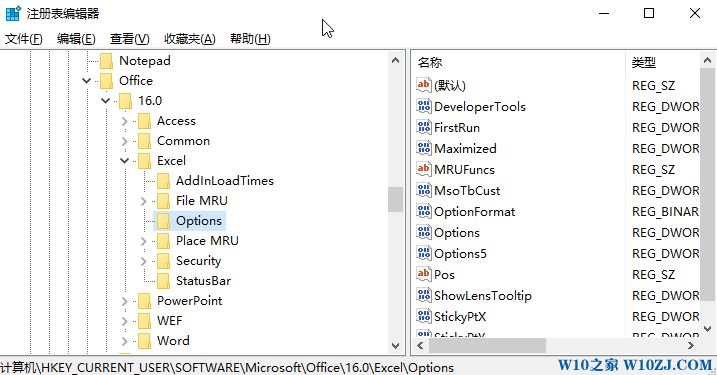This screenshot has width=717, height=375.
Task: Click the DWORD icon beside ShowLensTooltip
Action: tap(423, 295)
